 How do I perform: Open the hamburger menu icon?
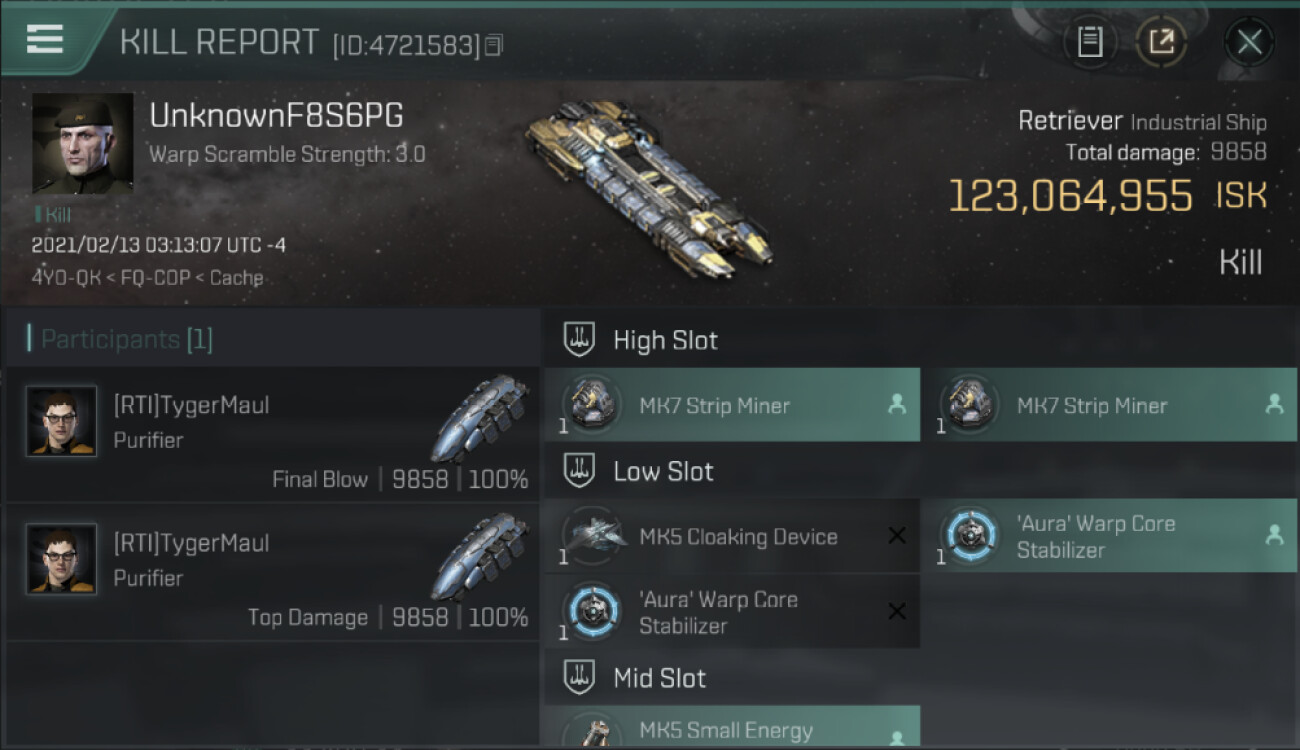pos(45,39)
